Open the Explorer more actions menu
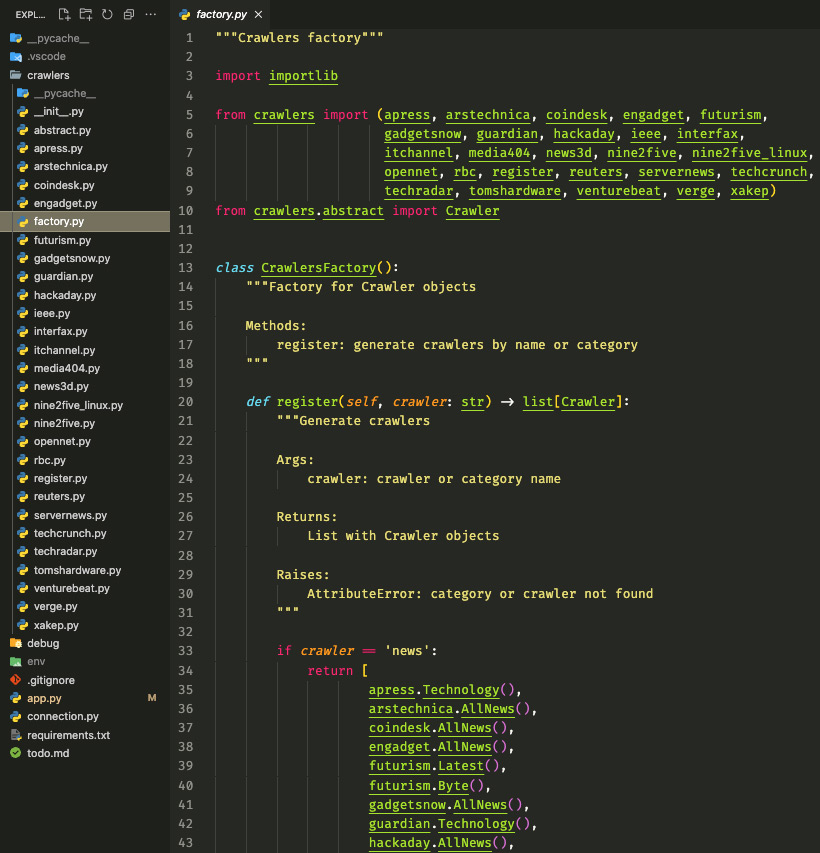Viewport: 820px width, 853px height. click(x=151, y=15)
